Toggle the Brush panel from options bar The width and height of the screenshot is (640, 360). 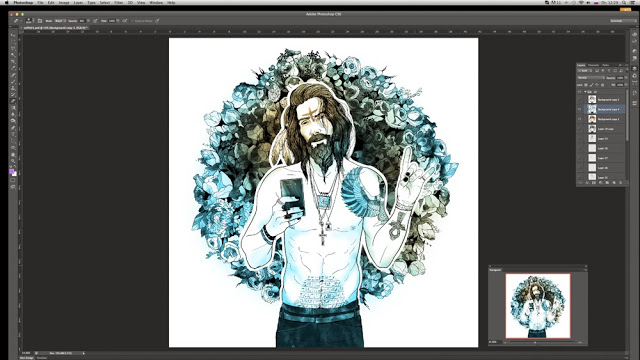coord(40,21)
